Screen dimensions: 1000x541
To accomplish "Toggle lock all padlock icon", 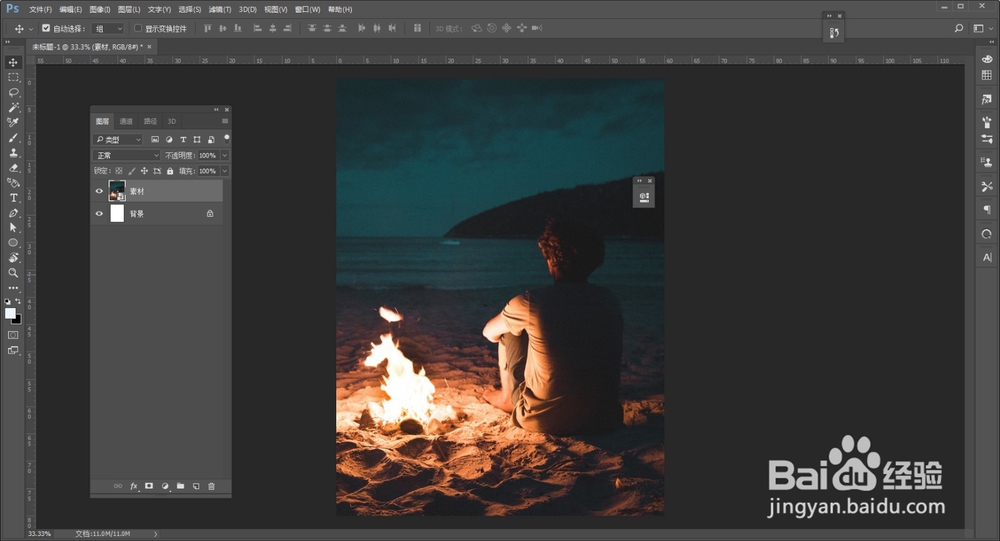I will tap(170, 171).
